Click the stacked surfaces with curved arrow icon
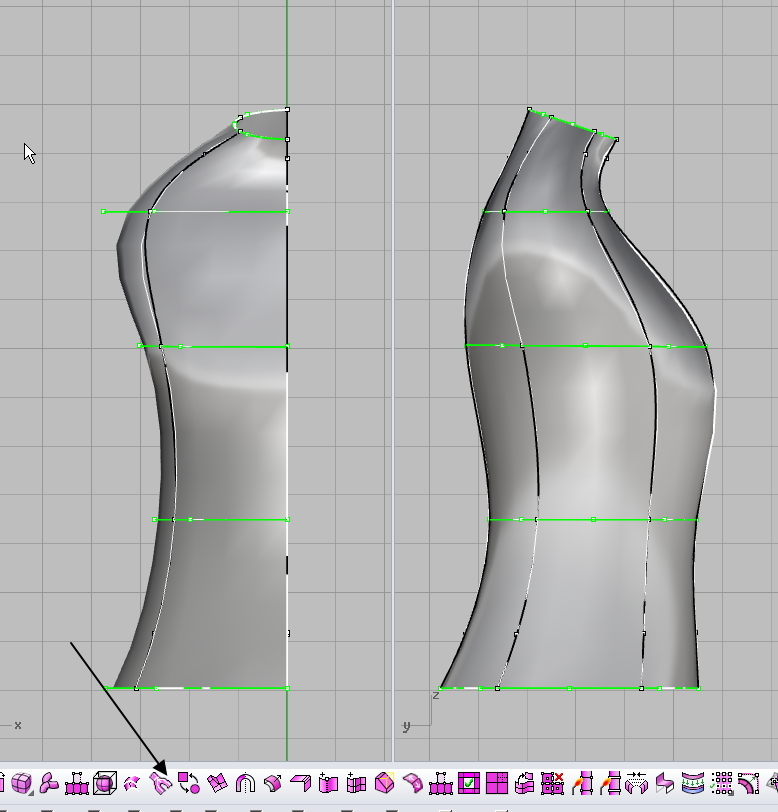This screenshot has height=812, width=778. (x=525, y=783)
